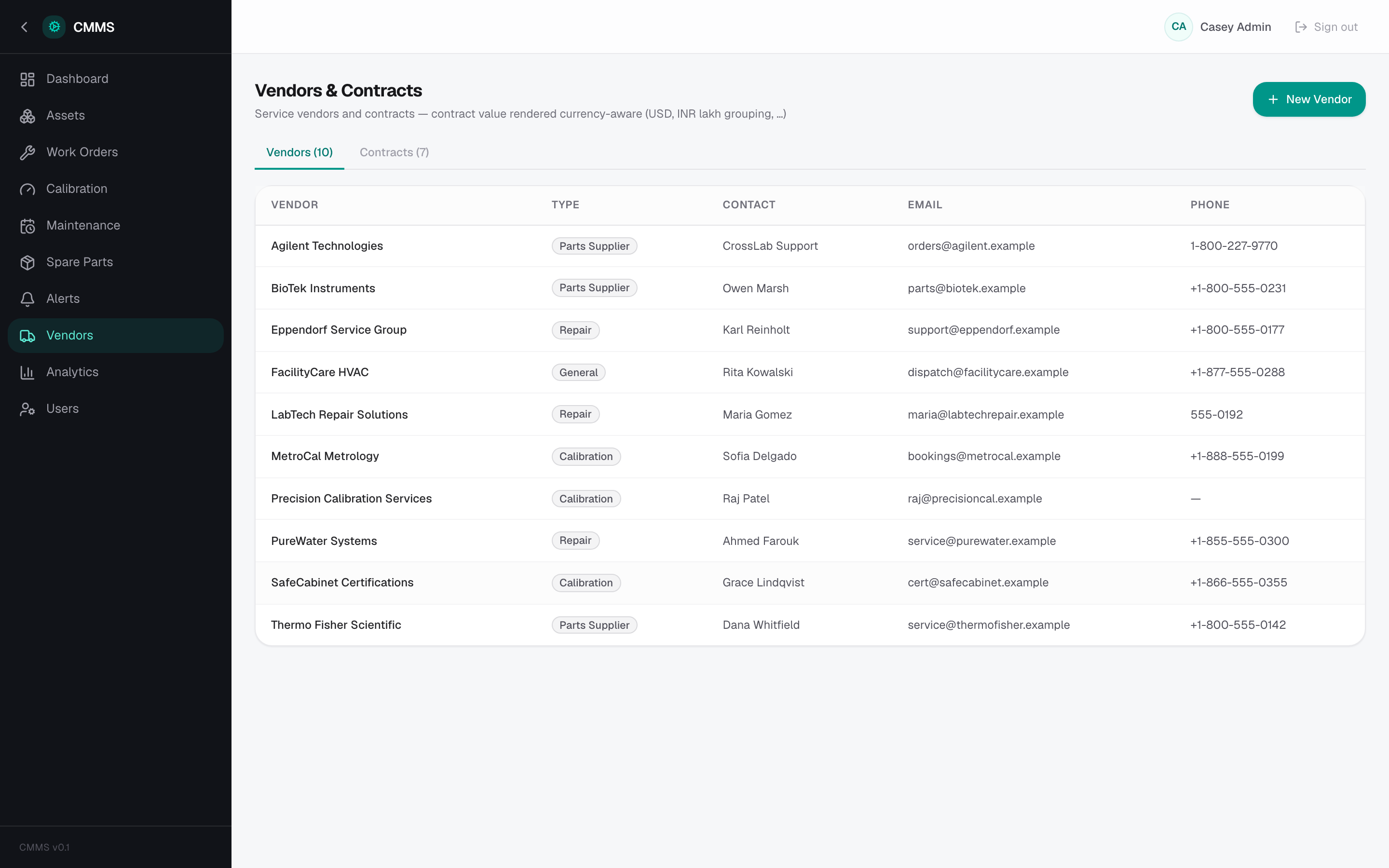Click the CMMS gear logo icon
1389x868 pixels.
click(x=54, y=27)
